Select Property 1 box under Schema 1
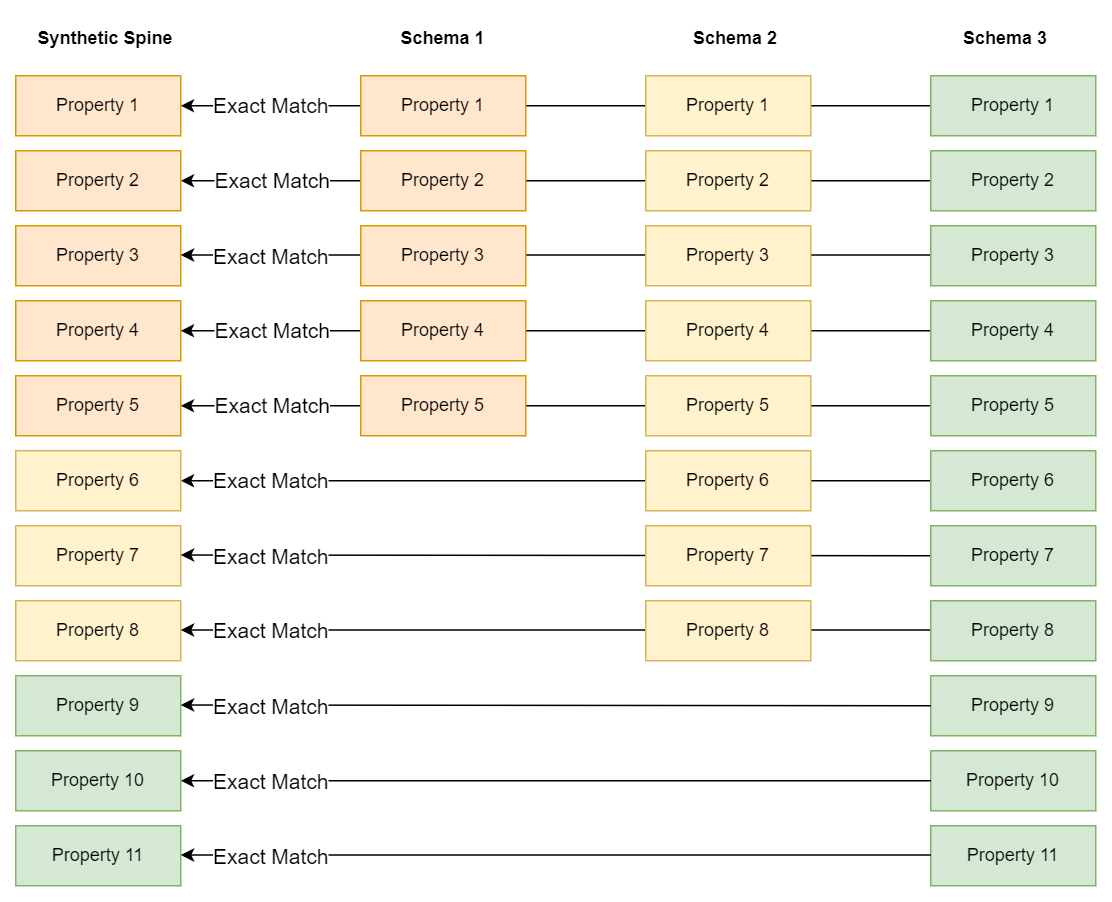The width and height of the screenshot is (1112, 902). click(x=443, y=106)
